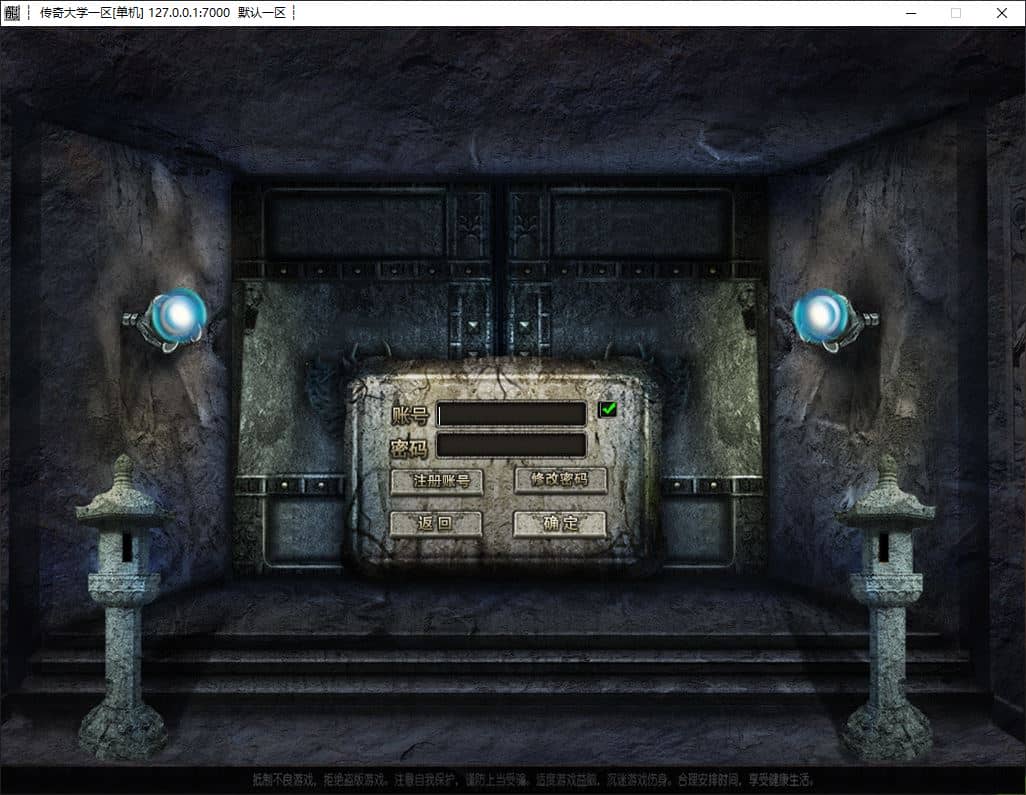The width and height of the screenshot is (1026, 795).
Task: Minimize the game window
Action: tap(911, 13)
